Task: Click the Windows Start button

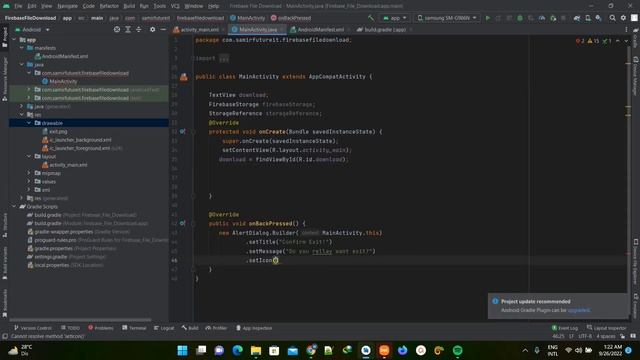Action: 182,350
